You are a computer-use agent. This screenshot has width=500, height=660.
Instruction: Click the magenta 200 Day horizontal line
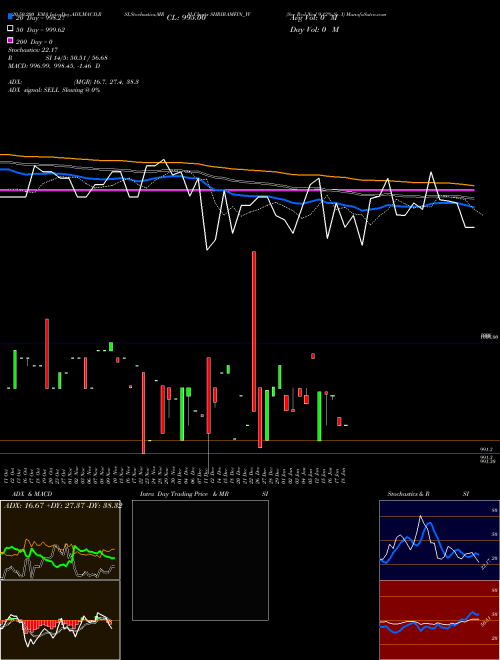[x=237, y=190]
